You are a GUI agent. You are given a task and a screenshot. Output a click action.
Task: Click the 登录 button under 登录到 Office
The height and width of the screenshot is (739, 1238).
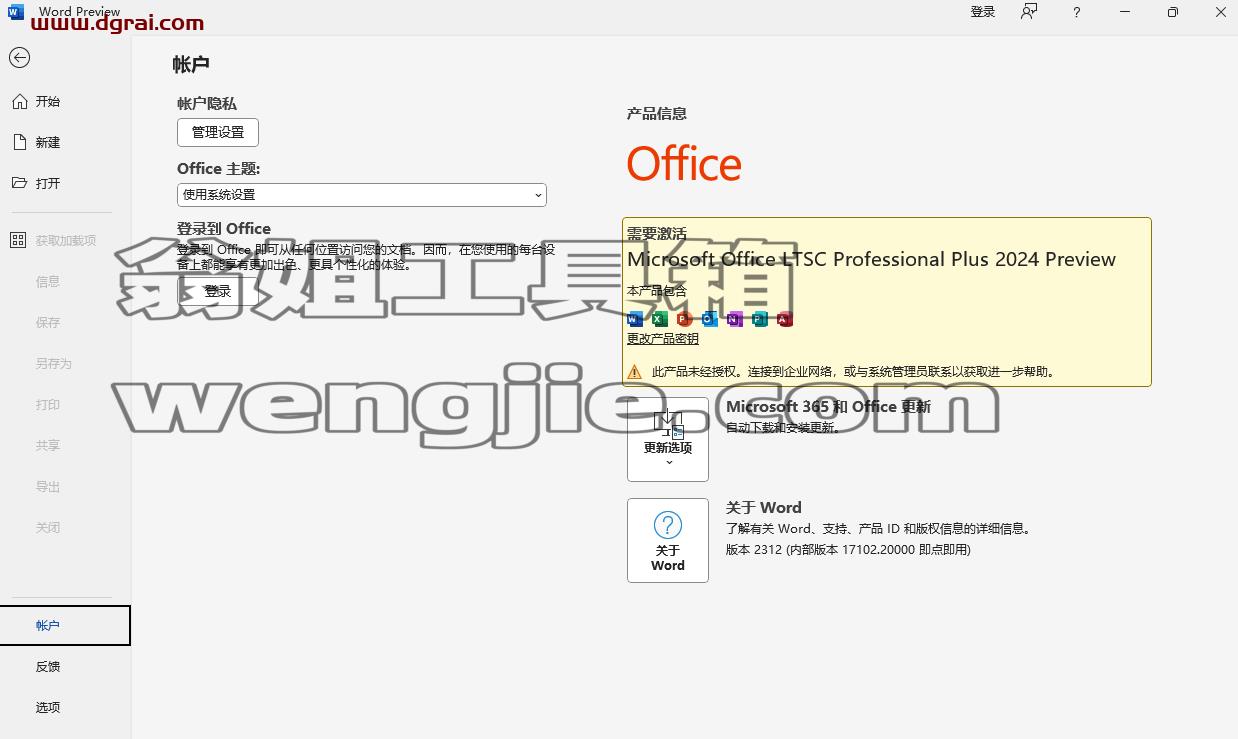click(x=218, y=291)
